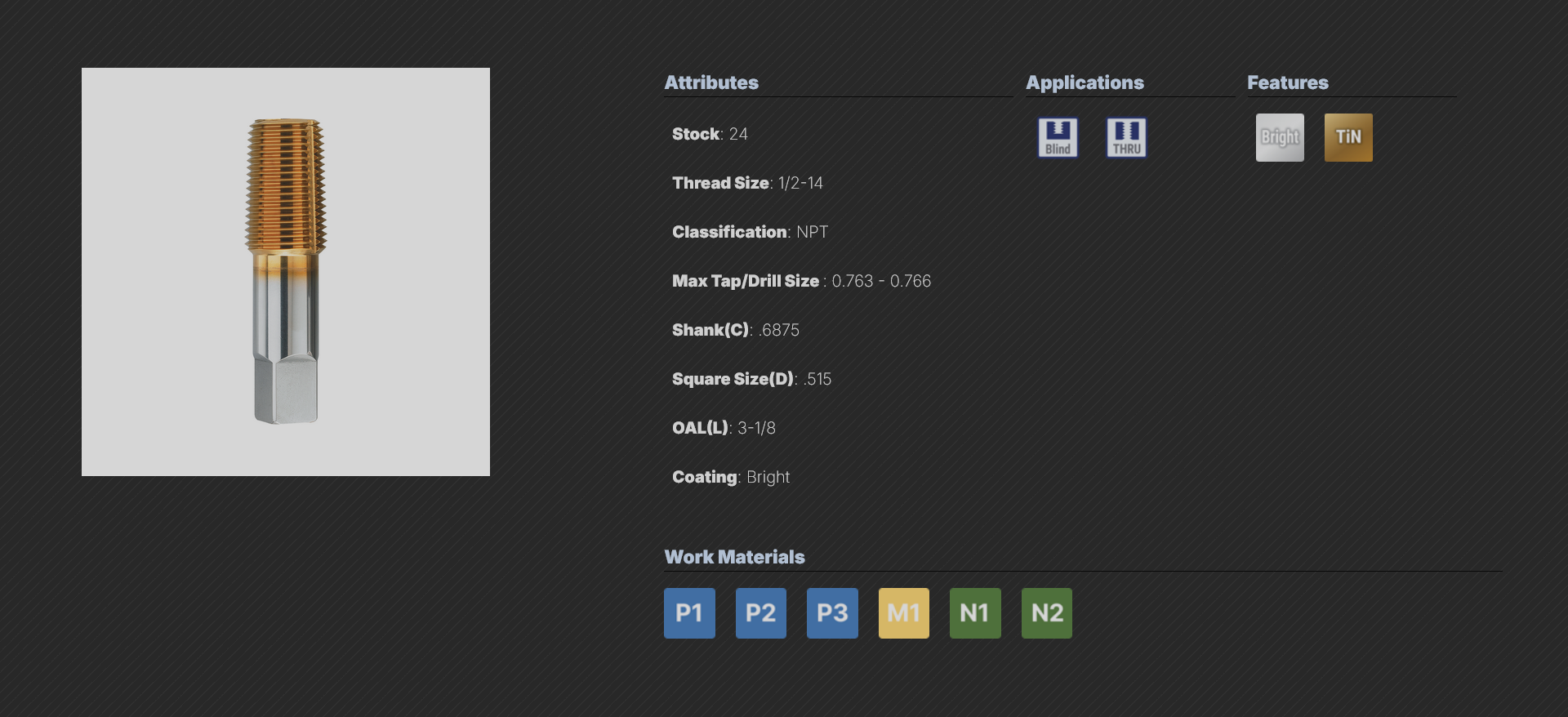This screenshot has height=717, width=1568.
Task: Click the Classification NPT line
Action: 750,232
